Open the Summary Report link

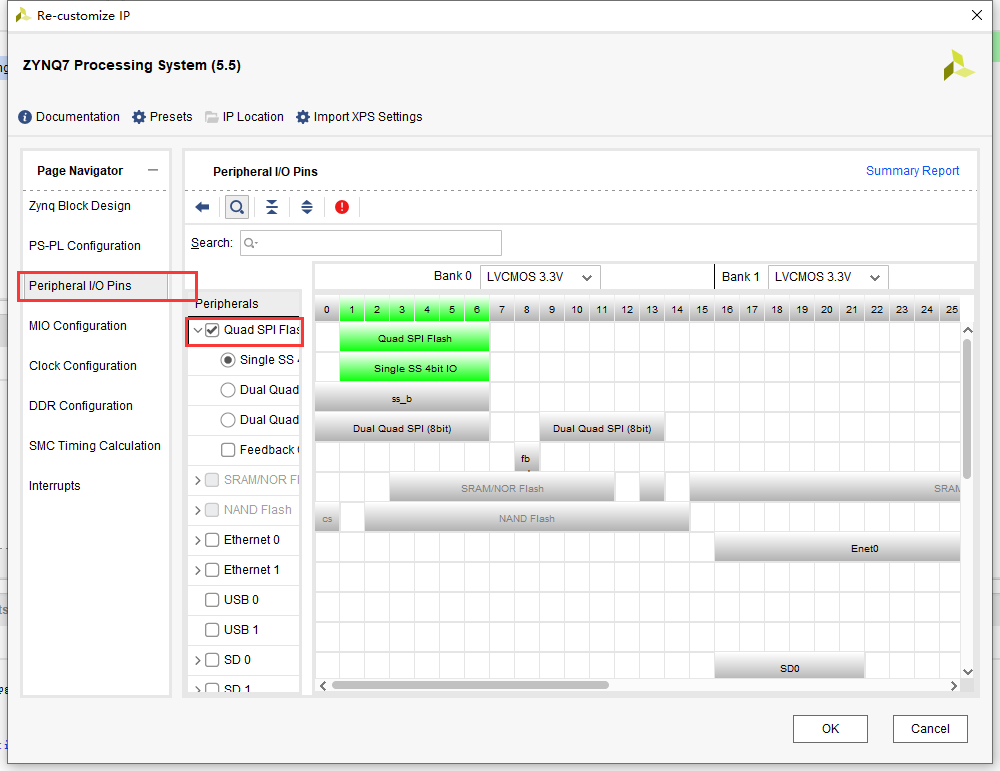point(912,170)
